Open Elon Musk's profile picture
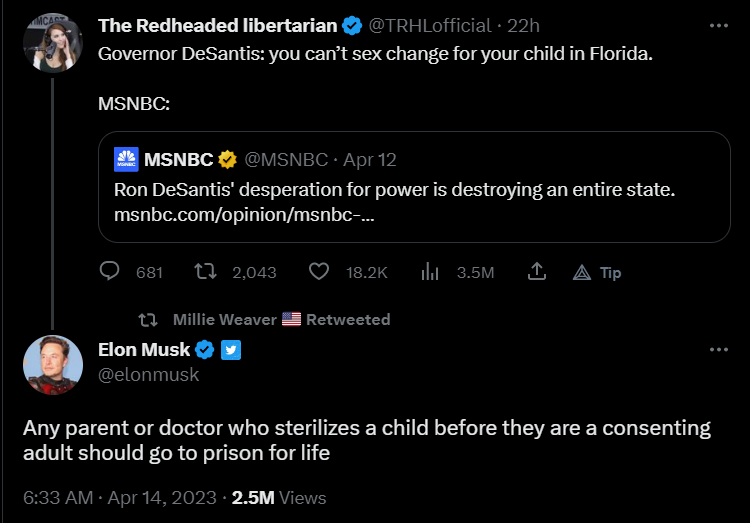This screenshot has height=523, width=750. tap(53, 365)
